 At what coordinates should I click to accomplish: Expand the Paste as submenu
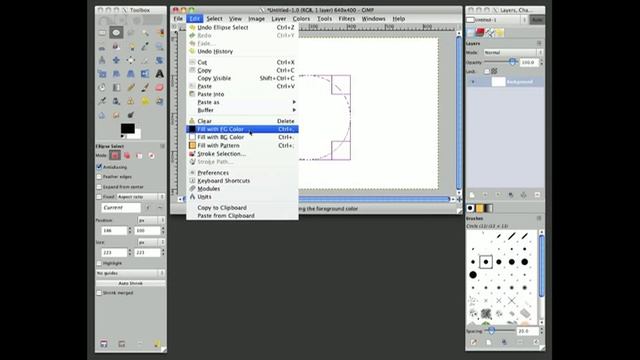[242, 102]
